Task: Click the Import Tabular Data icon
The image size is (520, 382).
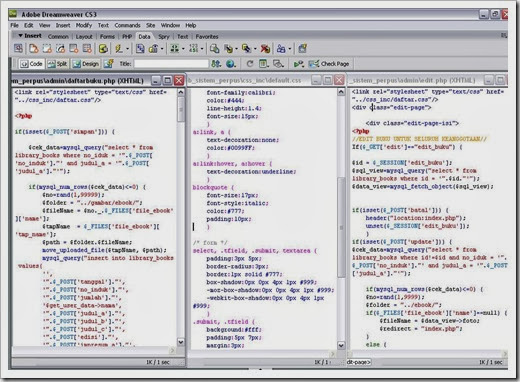Action: click(x=18, y=49)
